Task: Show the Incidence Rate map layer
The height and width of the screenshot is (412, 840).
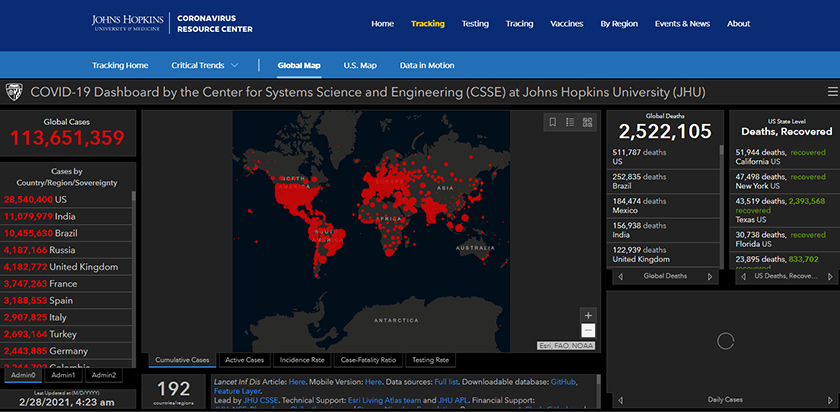Action: tap(303, 360)
